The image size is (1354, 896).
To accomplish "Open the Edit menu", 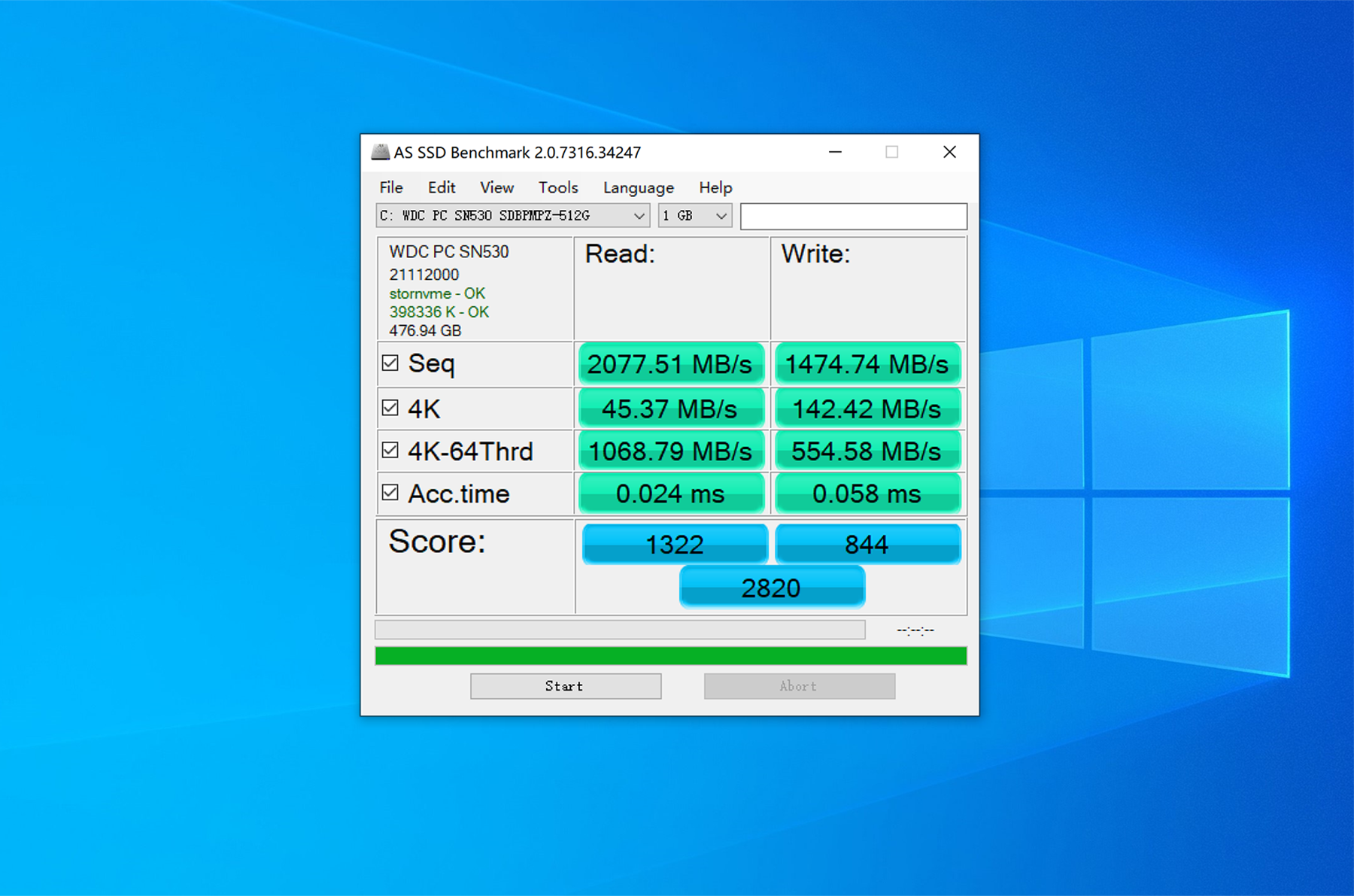I will 442,187.
